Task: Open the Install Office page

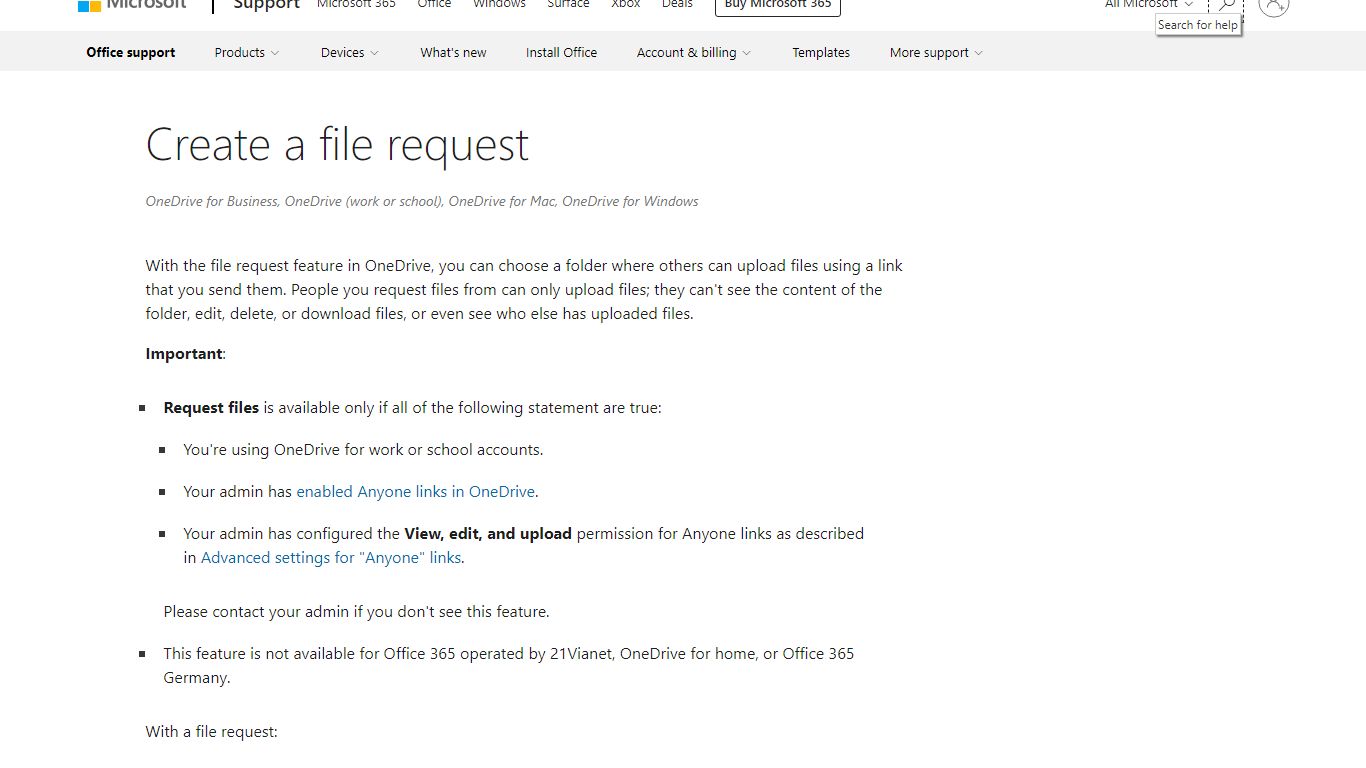Action: 561,52
